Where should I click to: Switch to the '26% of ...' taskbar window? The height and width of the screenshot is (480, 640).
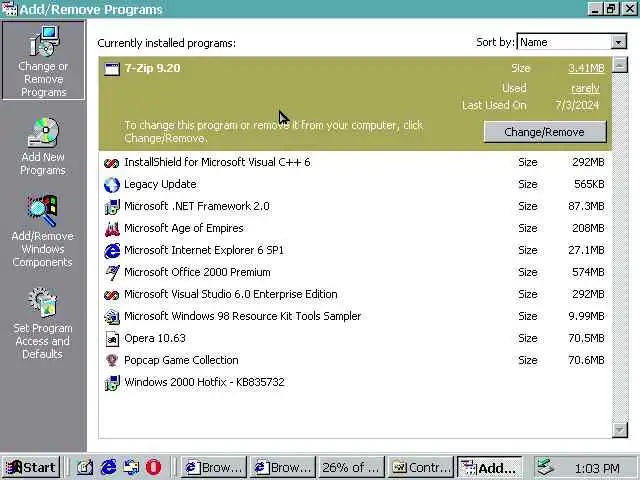point(351,467)
